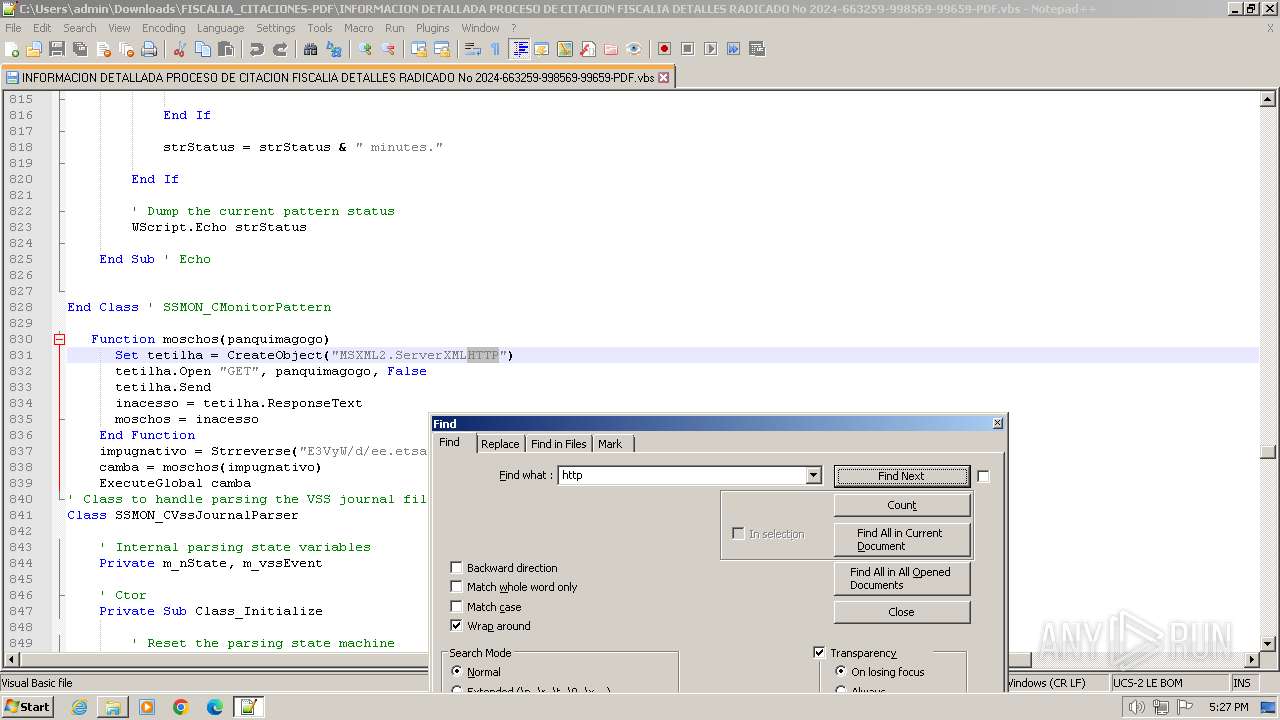The image size is (1280, 720).
Task: Switch to the Replace tab
Action: [x=500, y=444]
